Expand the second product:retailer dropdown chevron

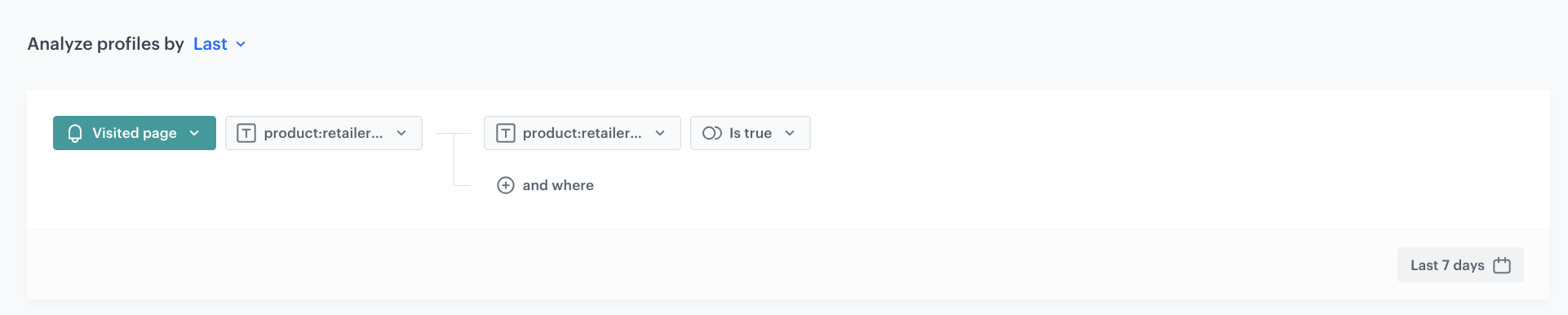click(660, 133)
